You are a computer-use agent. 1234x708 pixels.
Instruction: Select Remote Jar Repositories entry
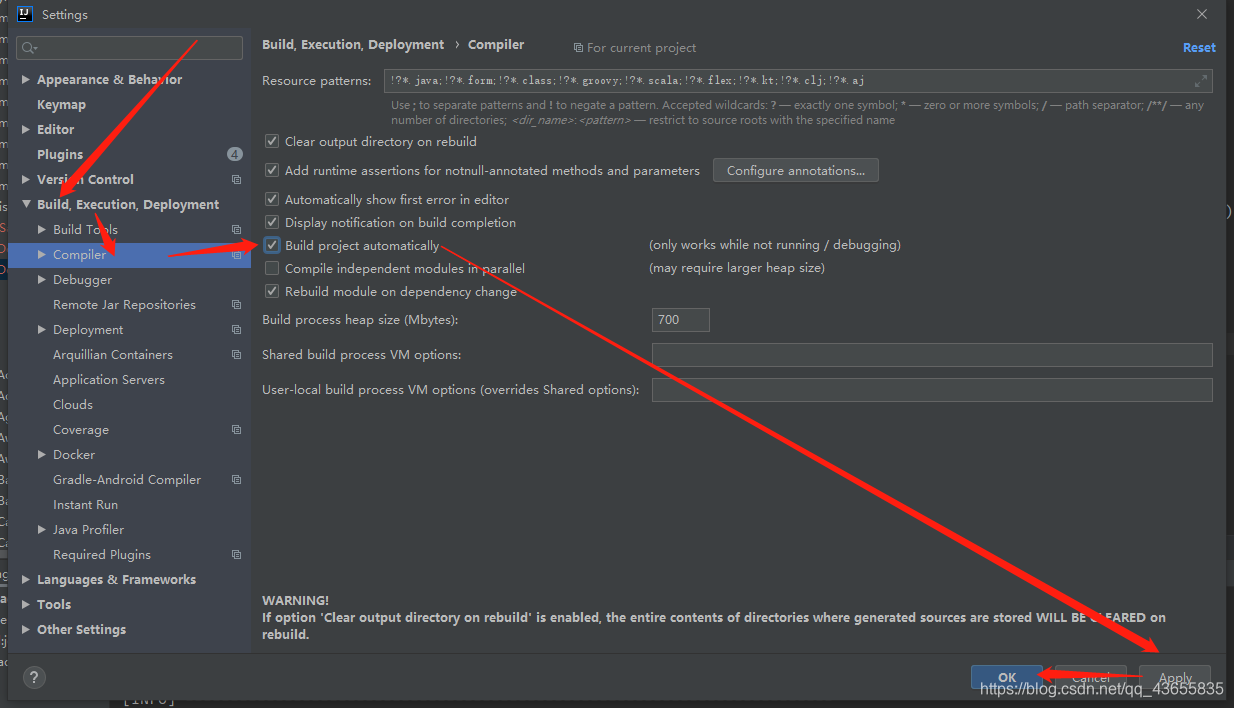[124, 305]
